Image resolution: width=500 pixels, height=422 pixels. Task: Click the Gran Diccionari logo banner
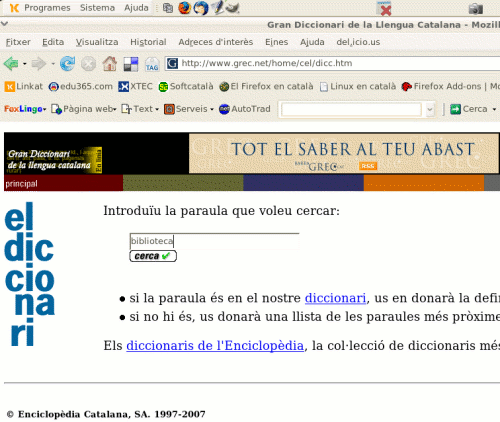55,160
